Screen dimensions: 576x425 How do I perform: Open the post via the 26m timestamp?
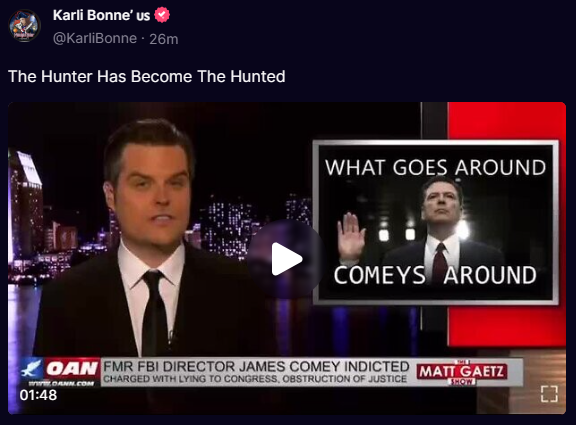[x=163, y=39]
